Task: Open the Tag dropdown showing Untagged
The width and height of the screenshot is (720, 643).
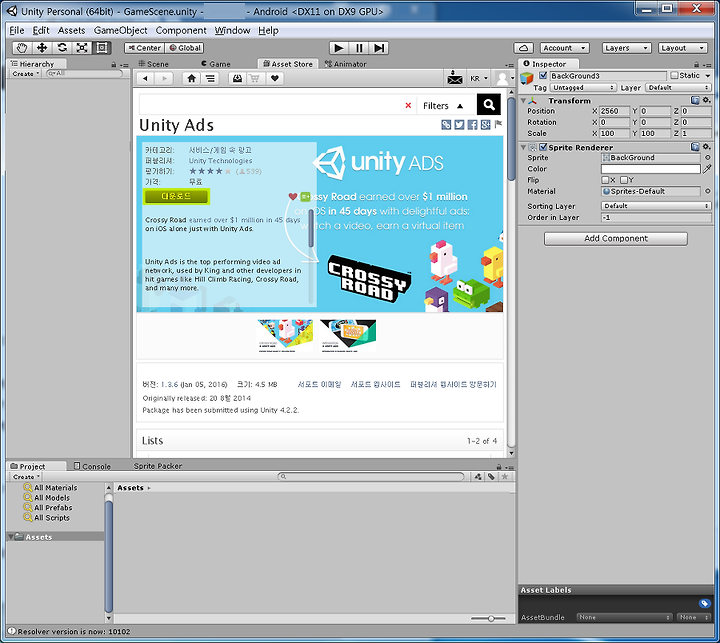Action: click(583, 87)
